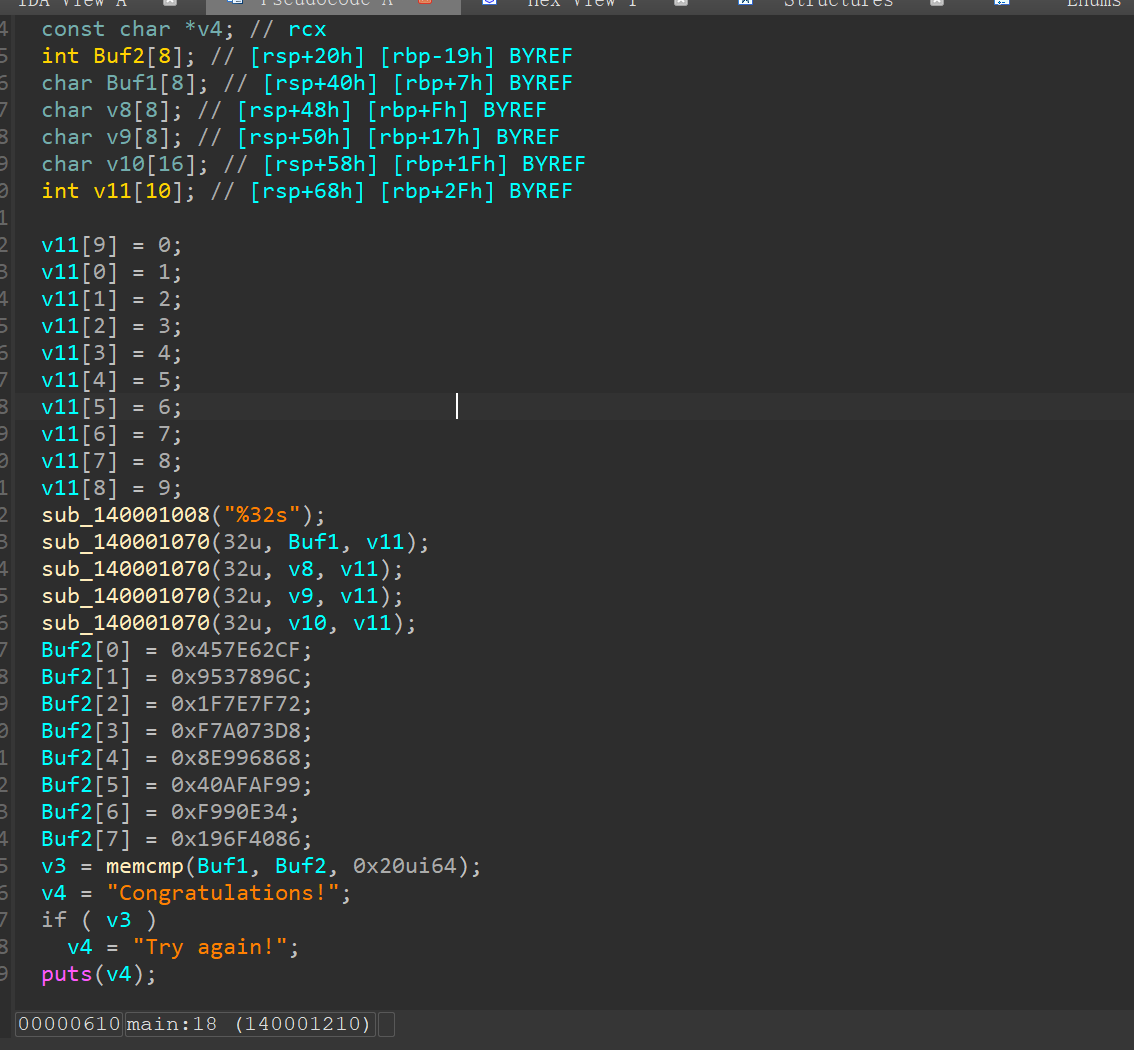This screenshot has width=1134, height=1050.
Task: Select the memcmp function name
Action: coord(145,866)
